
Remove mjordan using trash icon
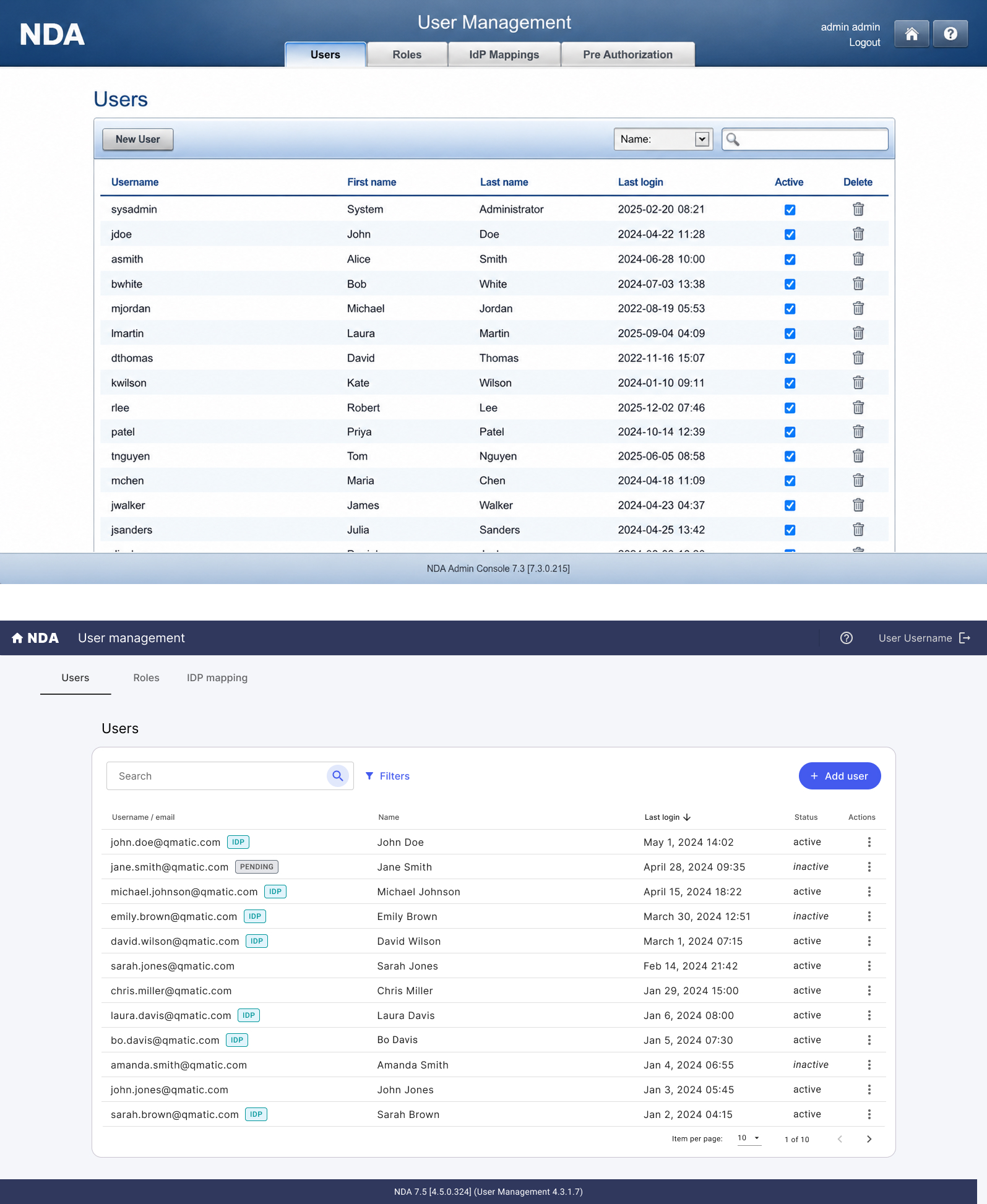858,308
